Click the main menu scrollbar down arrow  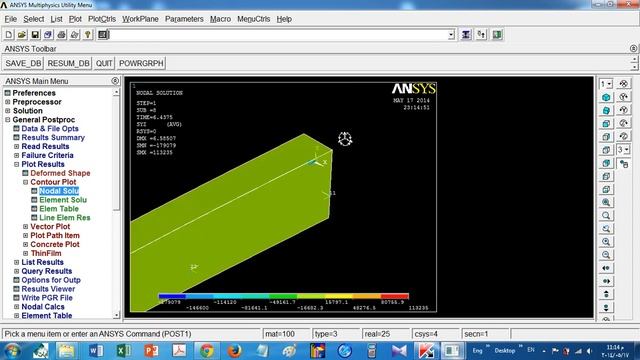click(x=117, y=315)
